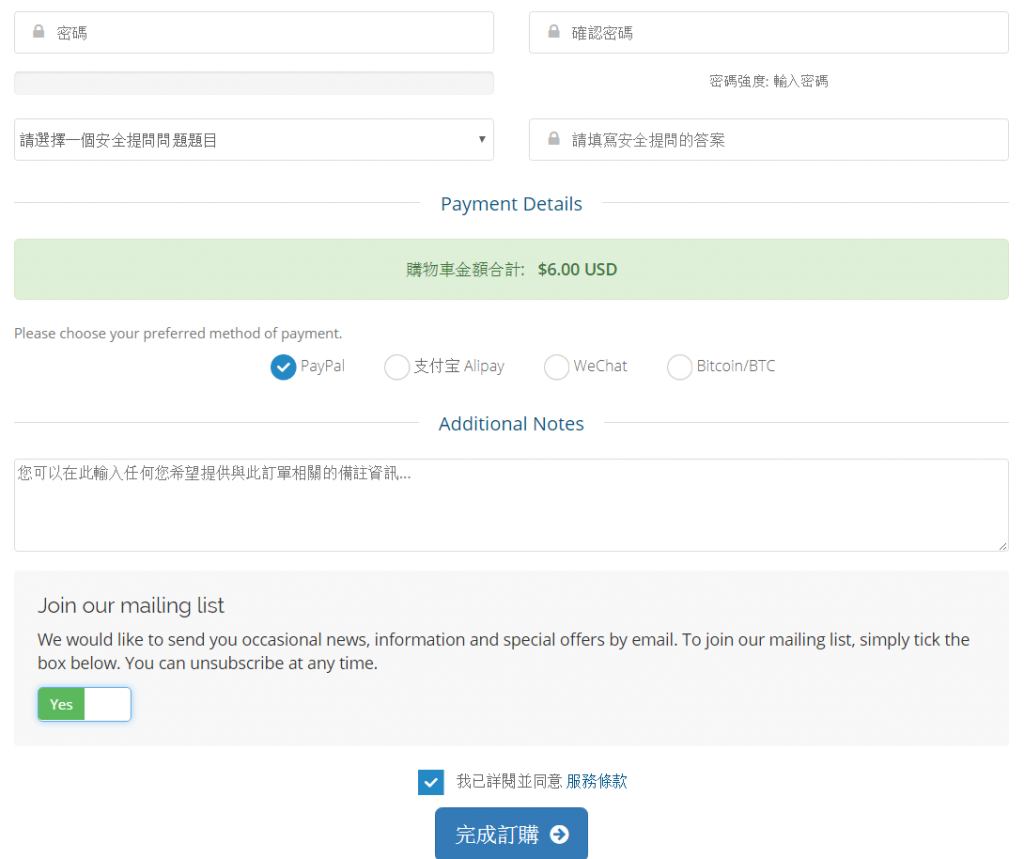Choose WeChat as payment method
This screenshot has width=1024, height=859.
(556, 366)
